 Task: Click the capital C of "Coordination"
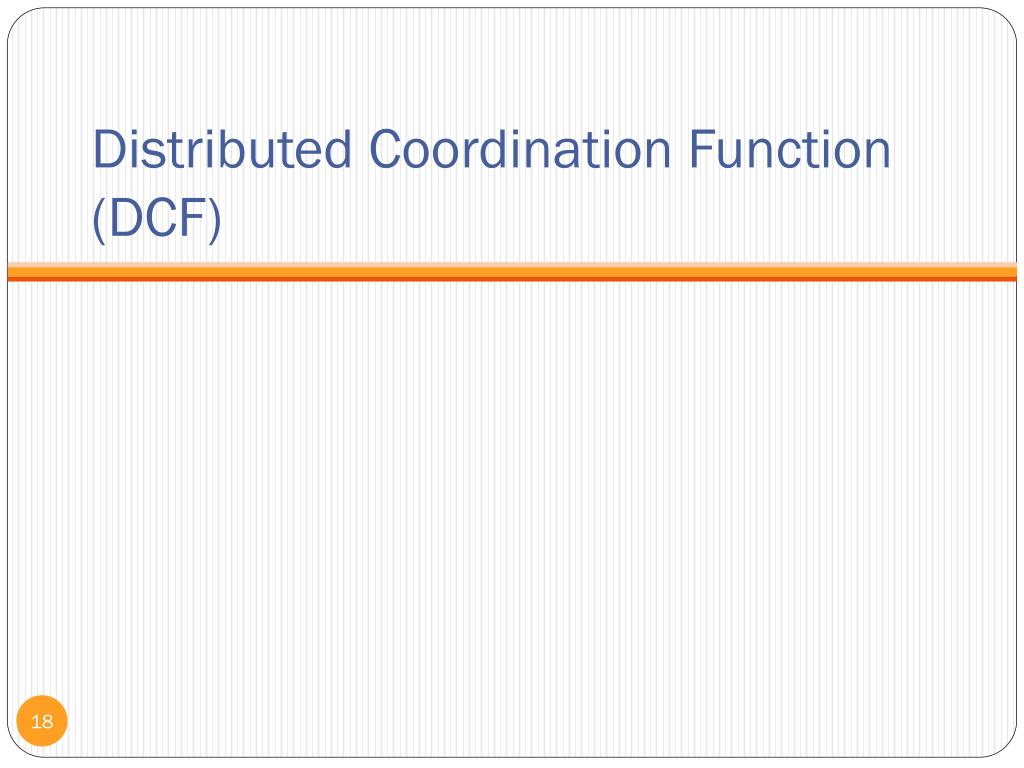[x=385, y=150]
